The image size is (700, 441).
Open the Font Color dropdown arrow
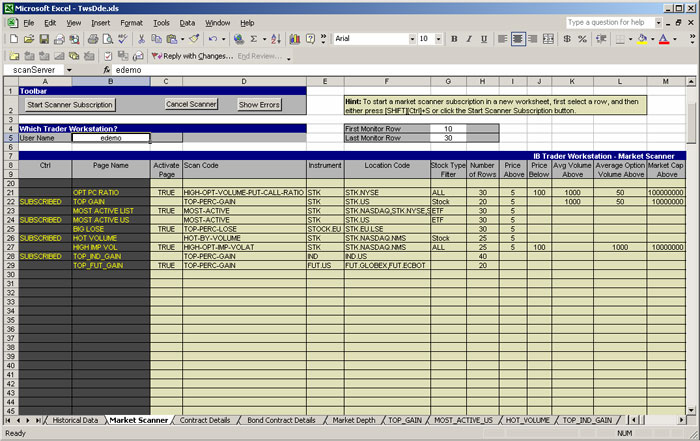pos(675,39)
